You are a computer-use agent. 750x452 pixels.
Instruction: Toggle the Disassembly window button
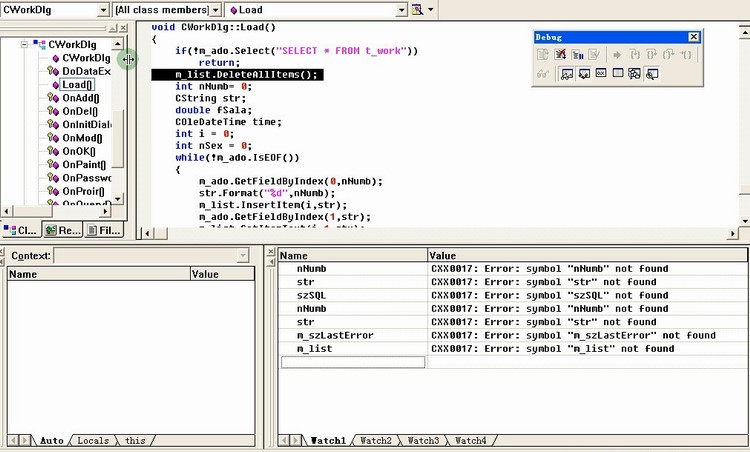point(652,74)
